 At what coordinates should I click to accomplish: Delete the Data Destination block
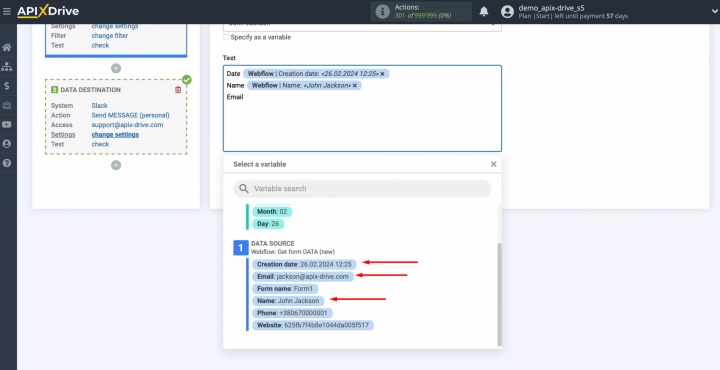178,90
